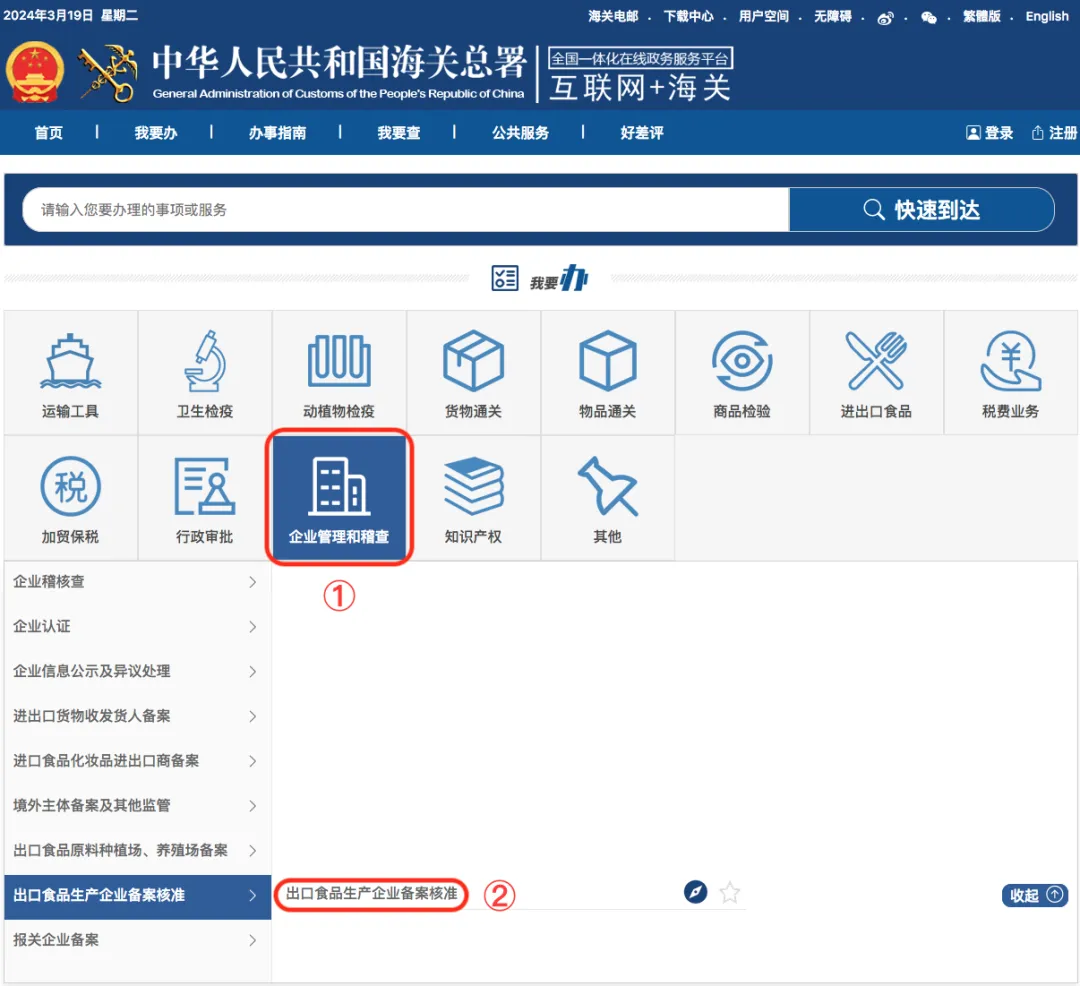Screen dimensions: 1080x986
Task: Expand the 报关企业备案 sidebar entry
Action: 138,940
